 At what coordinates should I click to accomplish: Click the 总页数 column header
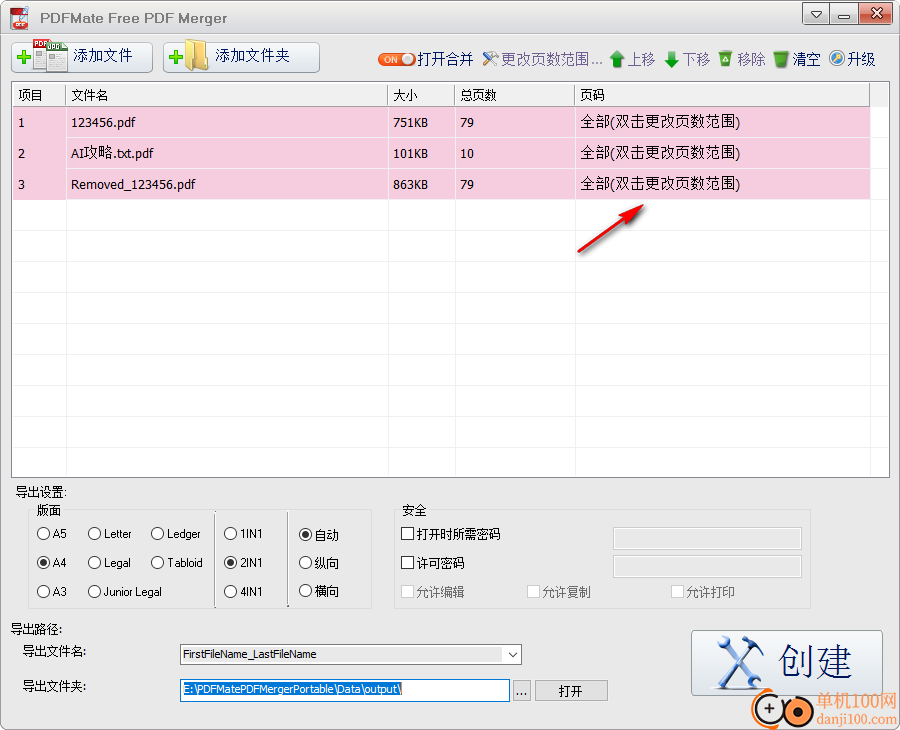pyautogui.click(x=515, y=95)
